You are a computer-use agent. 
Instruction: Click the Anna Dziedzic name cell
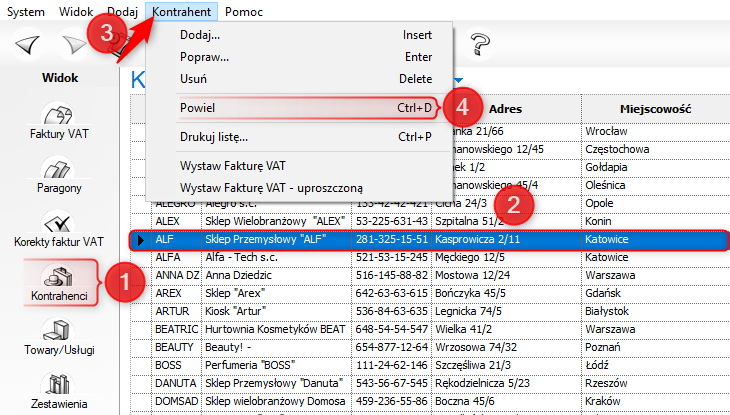pyautogui.click(x=276, y=275)
